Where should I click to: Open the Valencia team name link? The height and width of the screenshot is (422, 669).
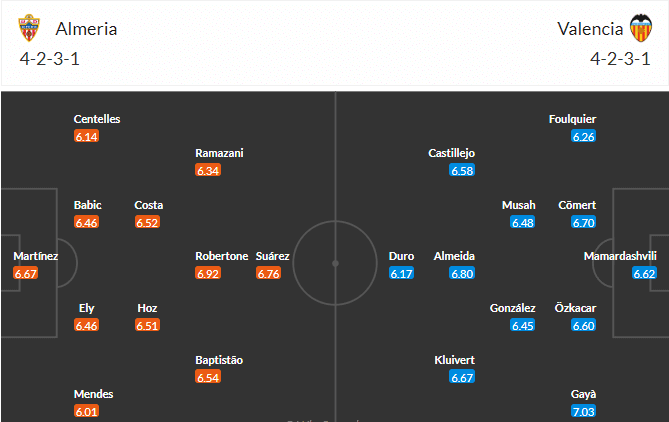591,29
